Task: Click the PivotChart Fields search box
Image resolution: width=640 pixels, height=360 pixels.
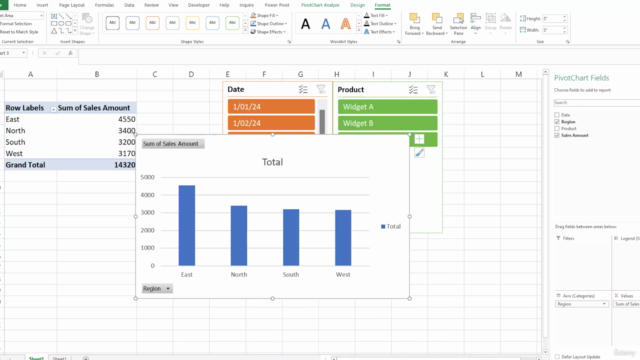Action: [x=597, y=102]
